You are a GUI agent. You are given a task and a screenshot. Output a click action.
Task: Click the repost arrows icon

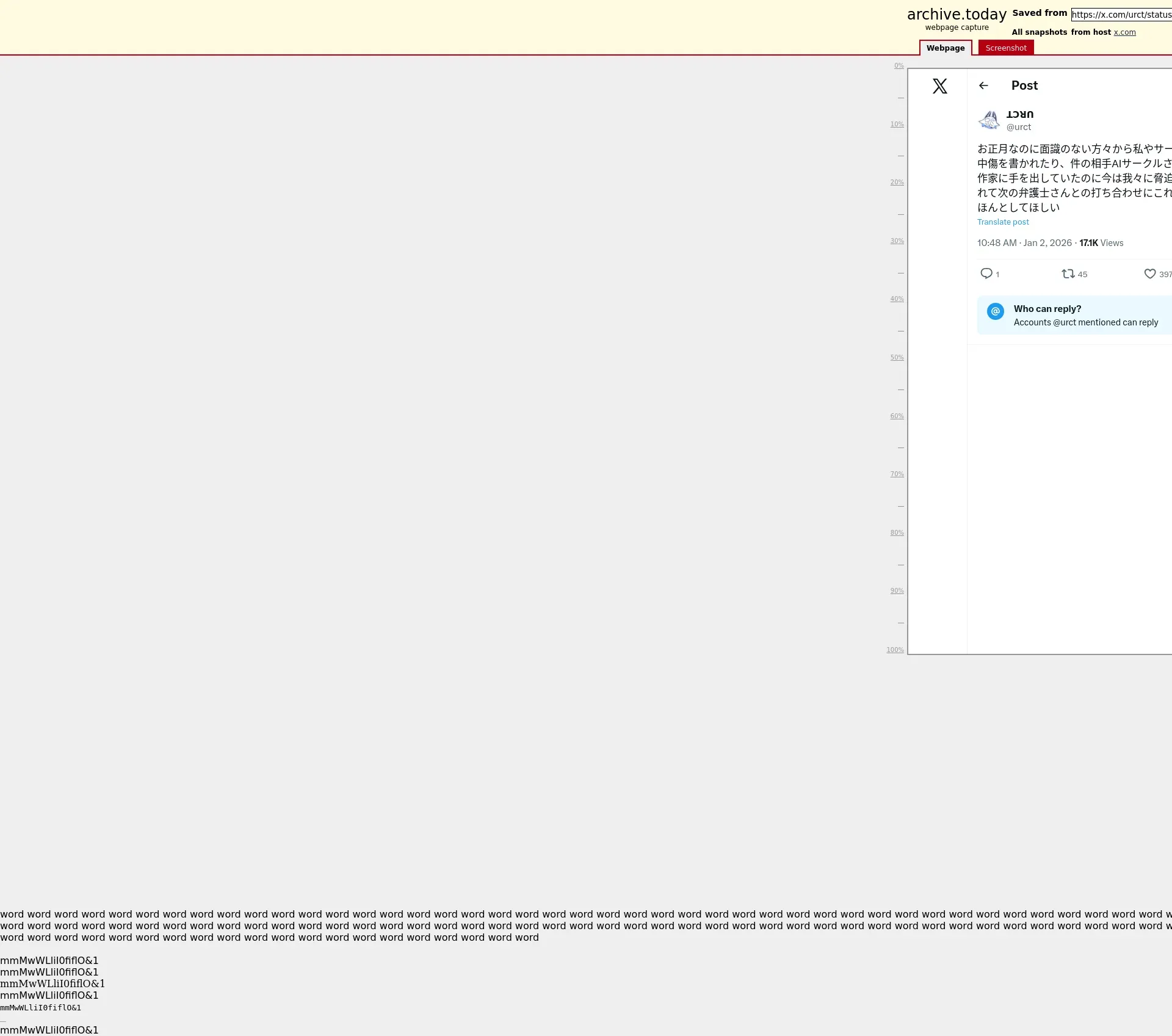[x=1068, y=274]
